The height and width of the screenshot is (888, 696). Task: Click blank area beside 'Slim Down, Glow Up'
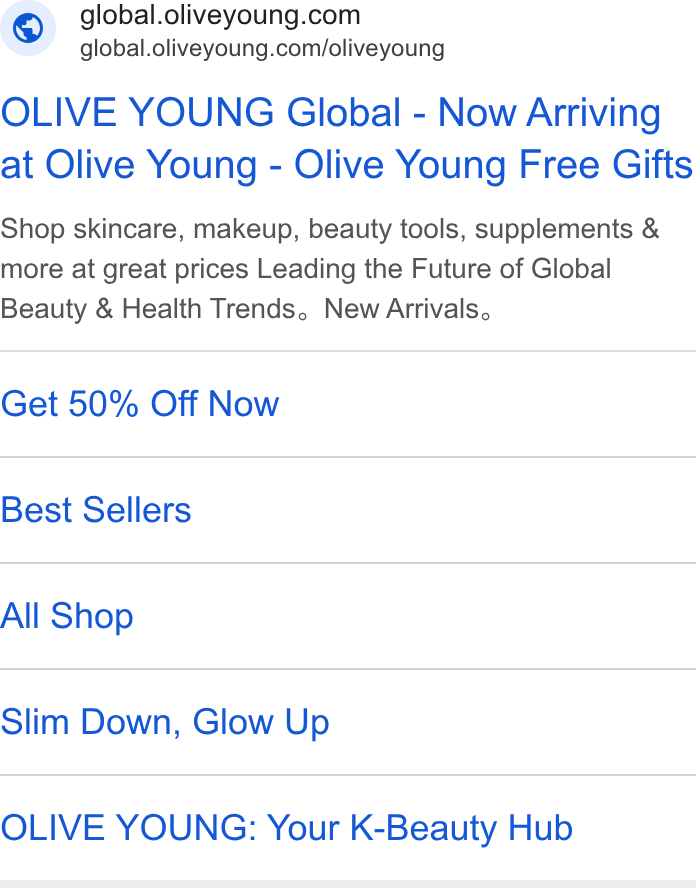pyautogui.click(x=513, y=722)
